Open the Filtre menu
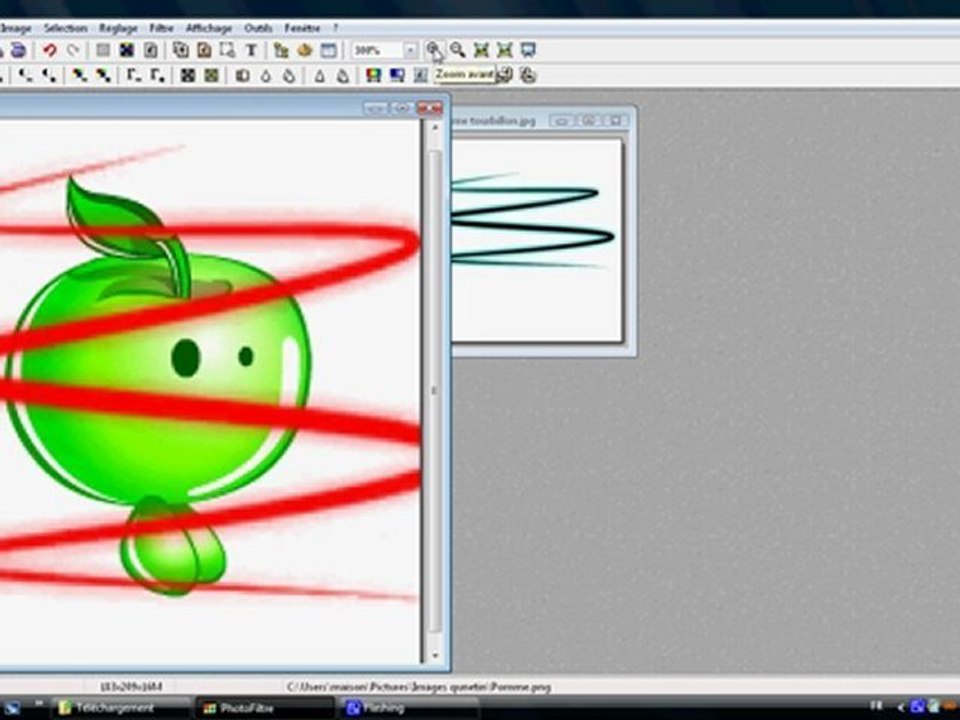The width and height of the screenshot is (960, 720). tap(162, 28)
